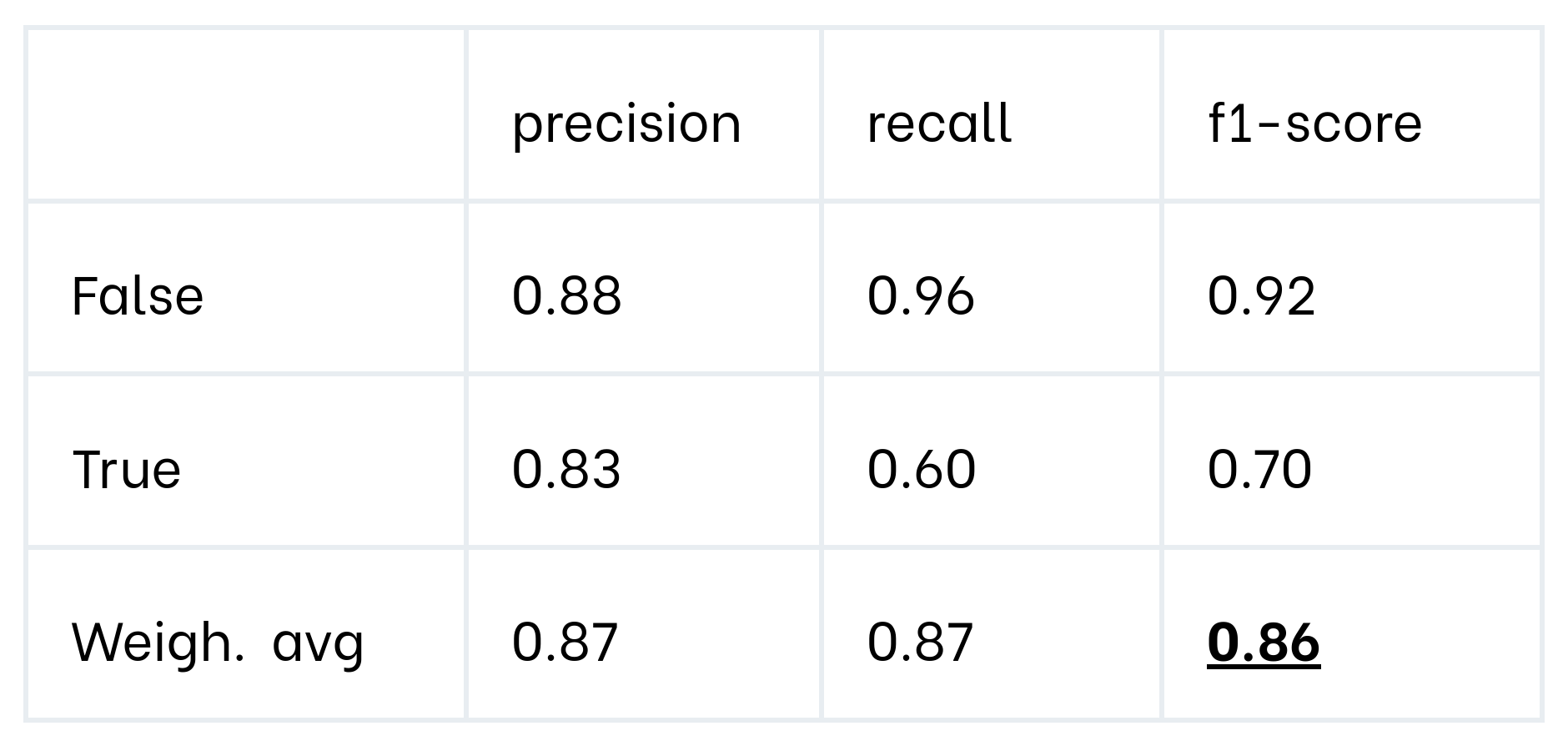Click the recall column header
1568x741 pixels.
pos(939,123)
